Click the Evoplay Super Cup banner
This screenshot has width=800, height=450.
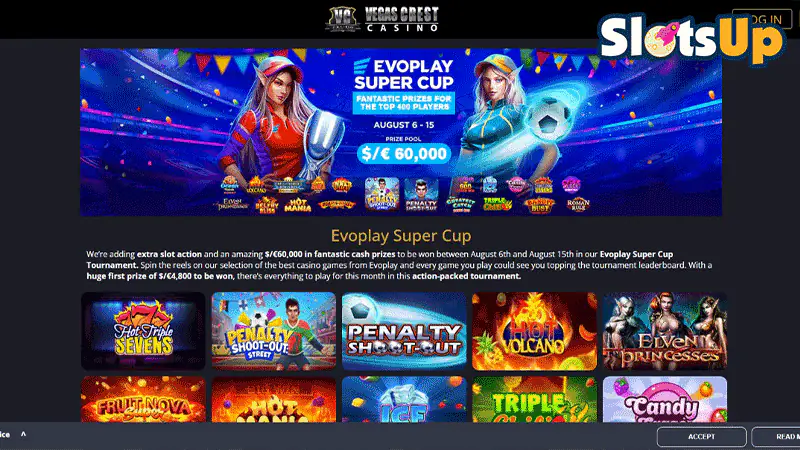(x=401, y=132)
